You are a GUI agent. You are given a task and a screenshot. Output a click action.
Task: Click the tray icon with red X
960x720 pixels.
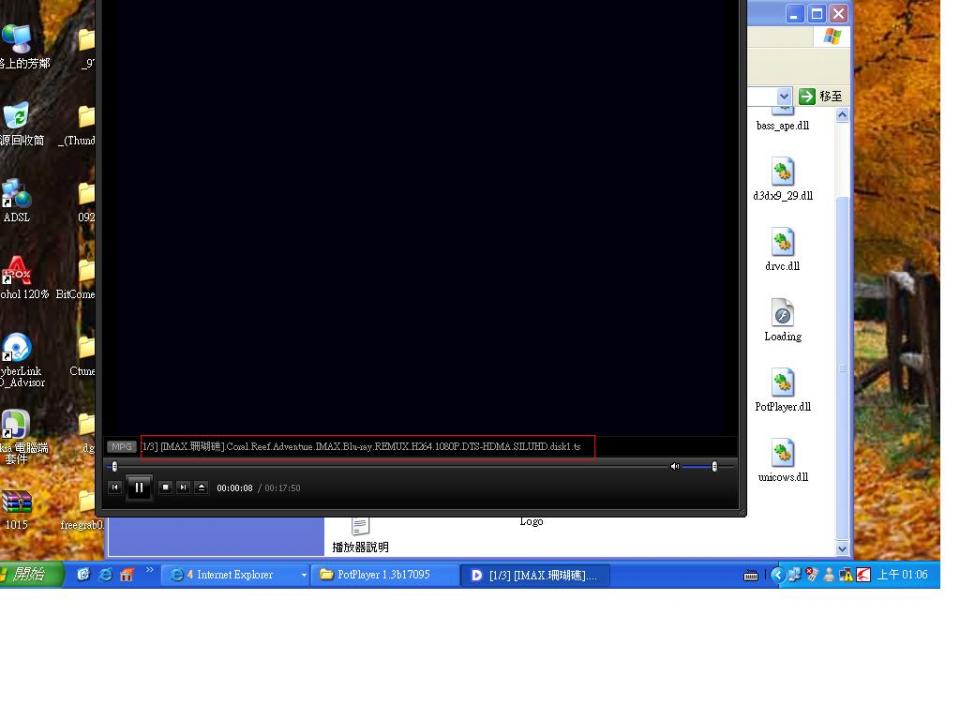pos(811,574)
